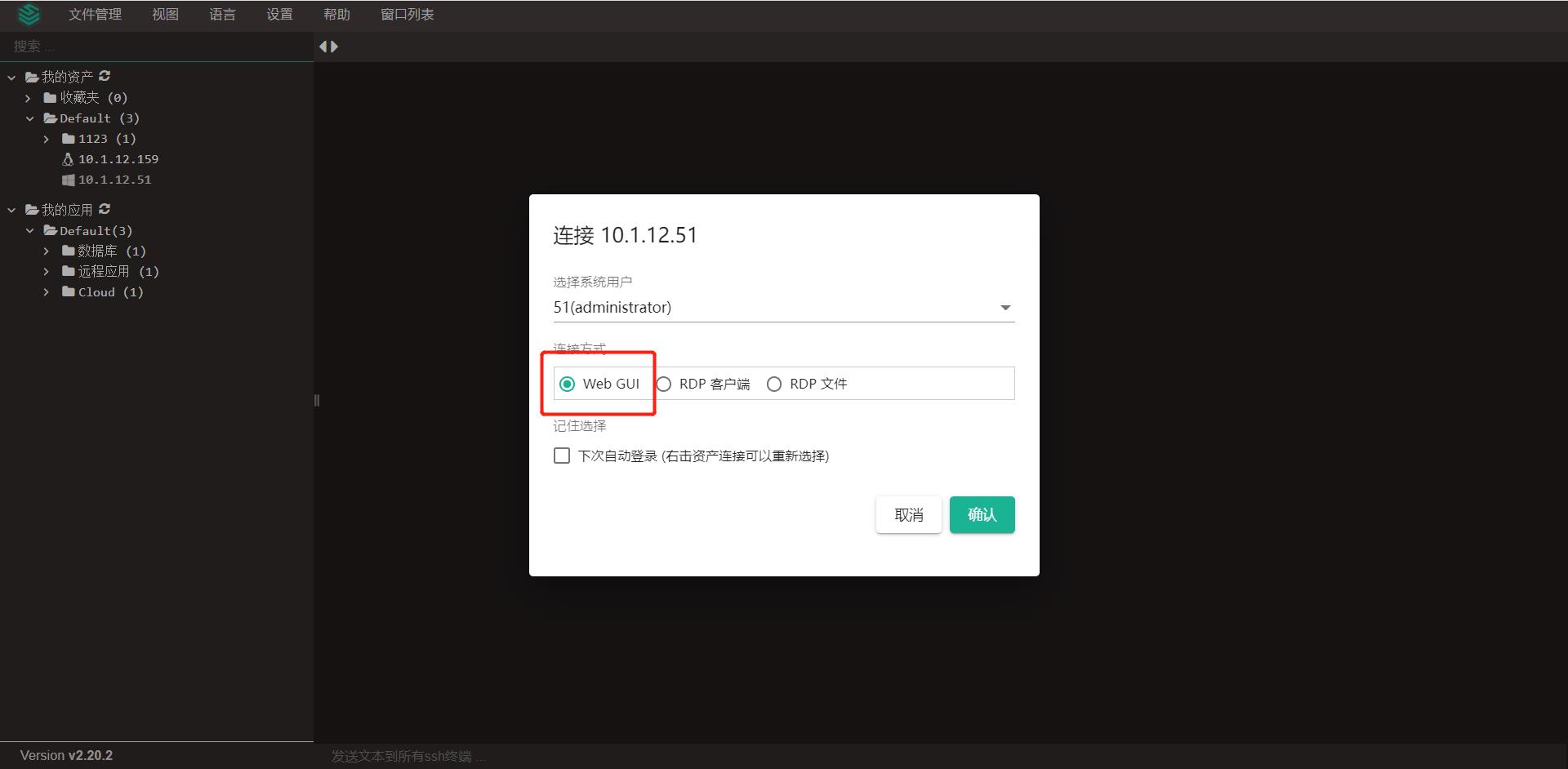Refresh the 我的资产 tree via refresh icon

[105, 76]
